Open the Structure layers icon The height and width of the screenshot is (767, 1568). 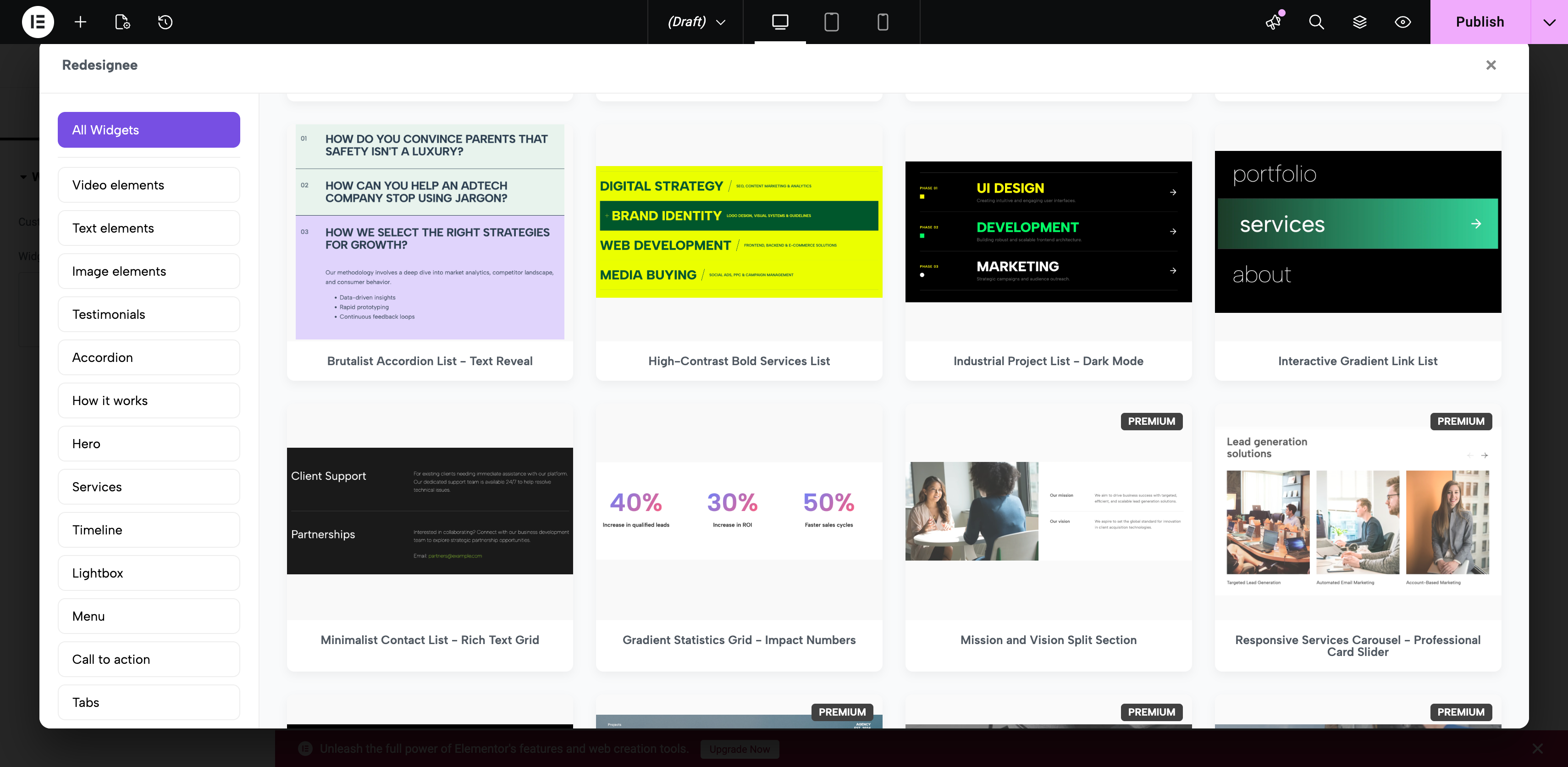pyautogui.click(x=1360, y=22)
